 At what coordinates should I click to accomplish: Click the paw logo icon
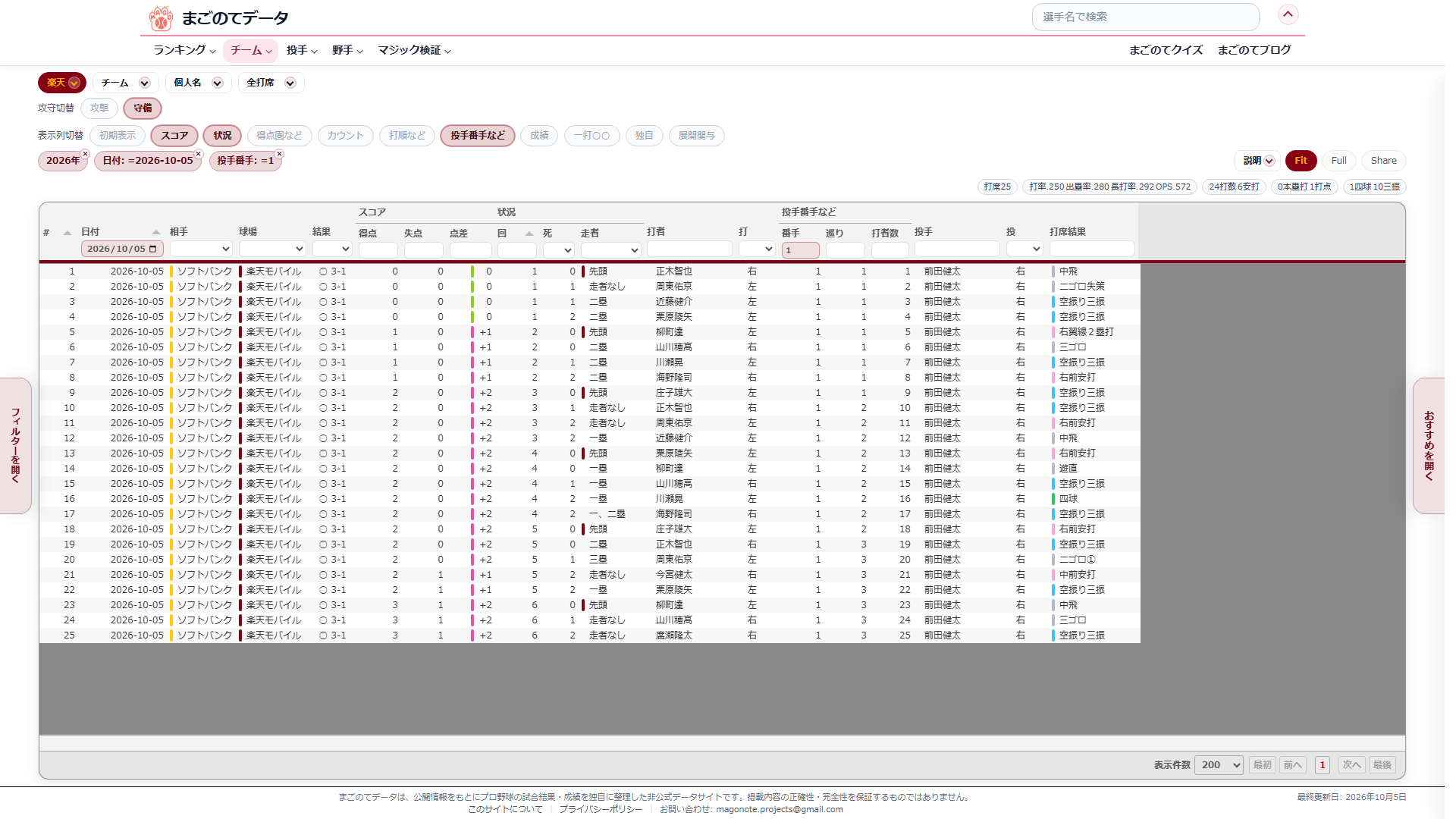coord(160,17)
